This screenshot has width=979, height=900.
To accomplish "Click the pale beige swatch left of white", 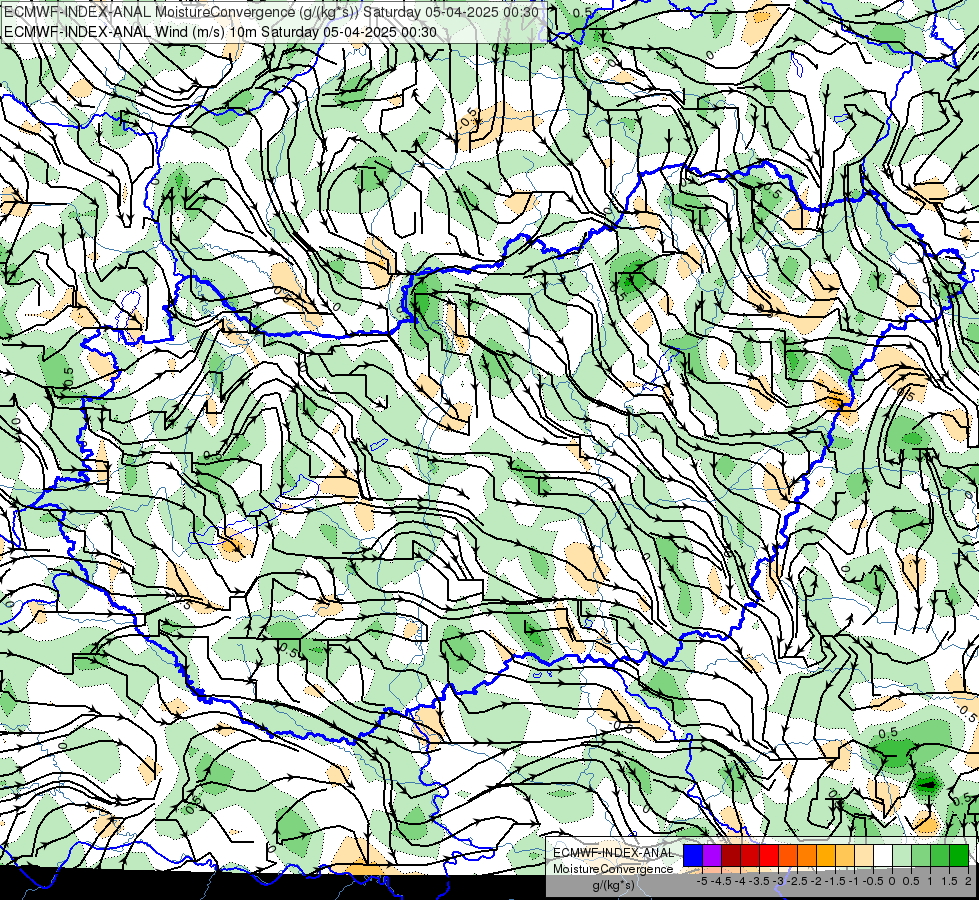I will click(863, 855).
